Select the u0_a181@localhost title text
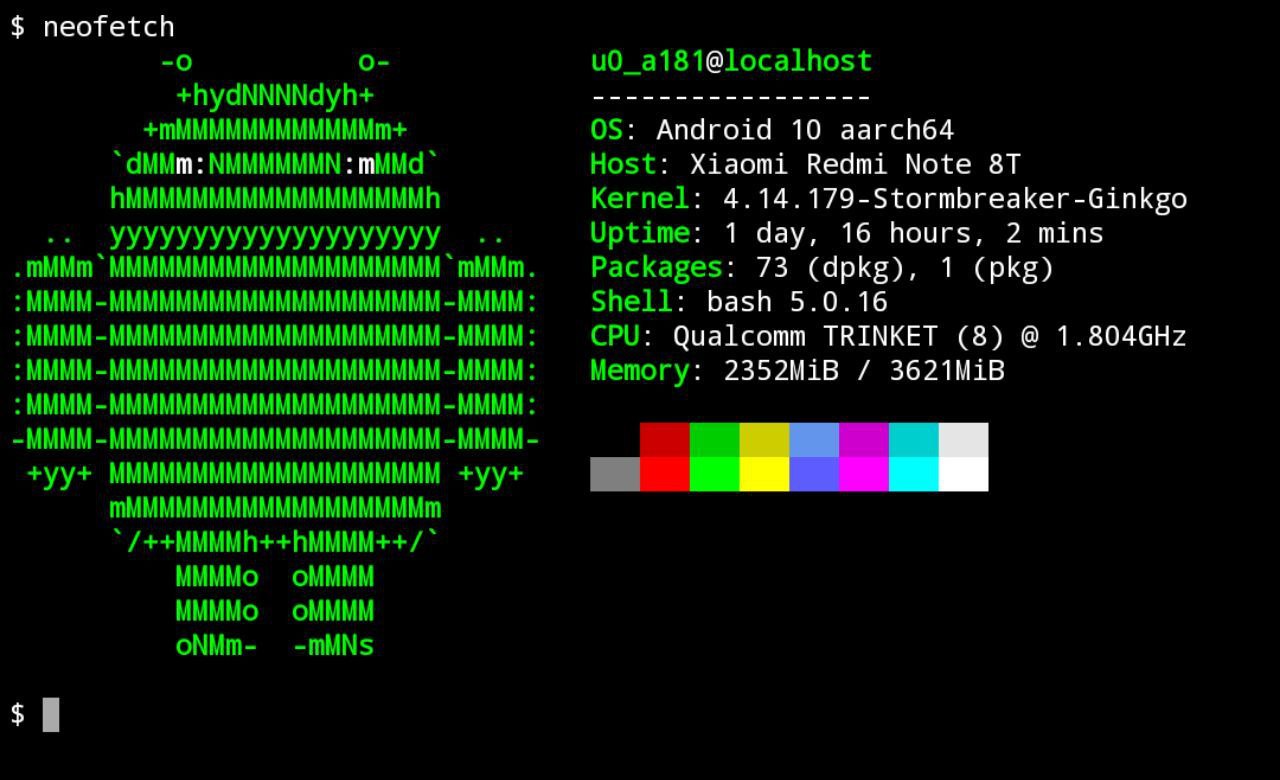The width and height of the screenshot is (1280, 780). click(731, 62)
